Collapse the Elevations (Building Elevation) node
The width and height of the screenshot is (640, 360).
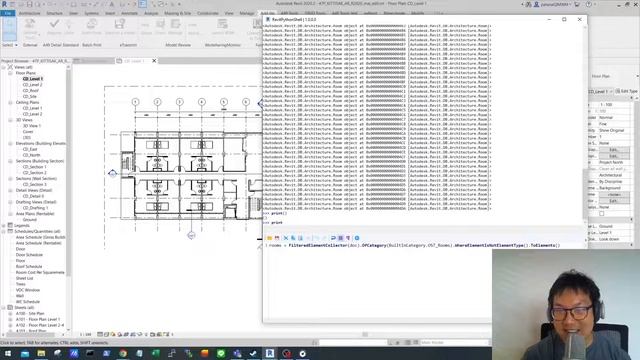click(x=10, y=144)
